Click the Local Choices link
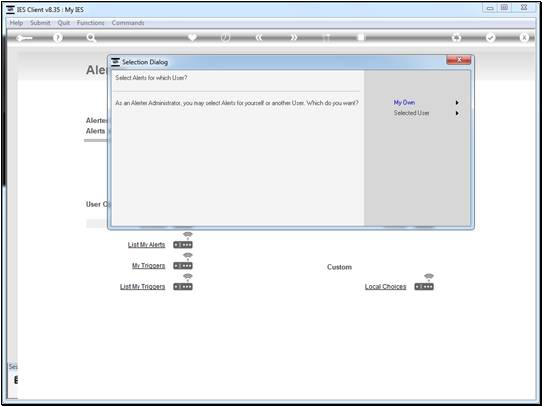542x406 pixels. (x=385, y=286)
